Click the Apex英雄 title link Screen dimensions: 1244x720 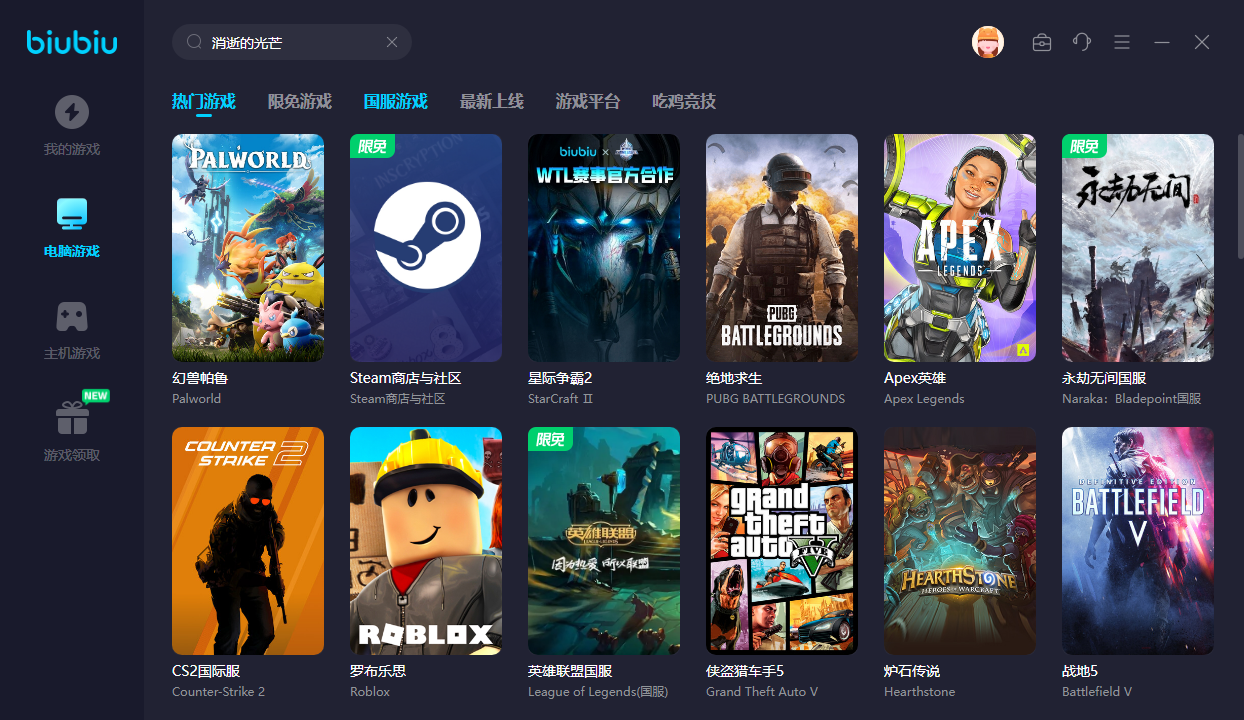pos(914,378)
